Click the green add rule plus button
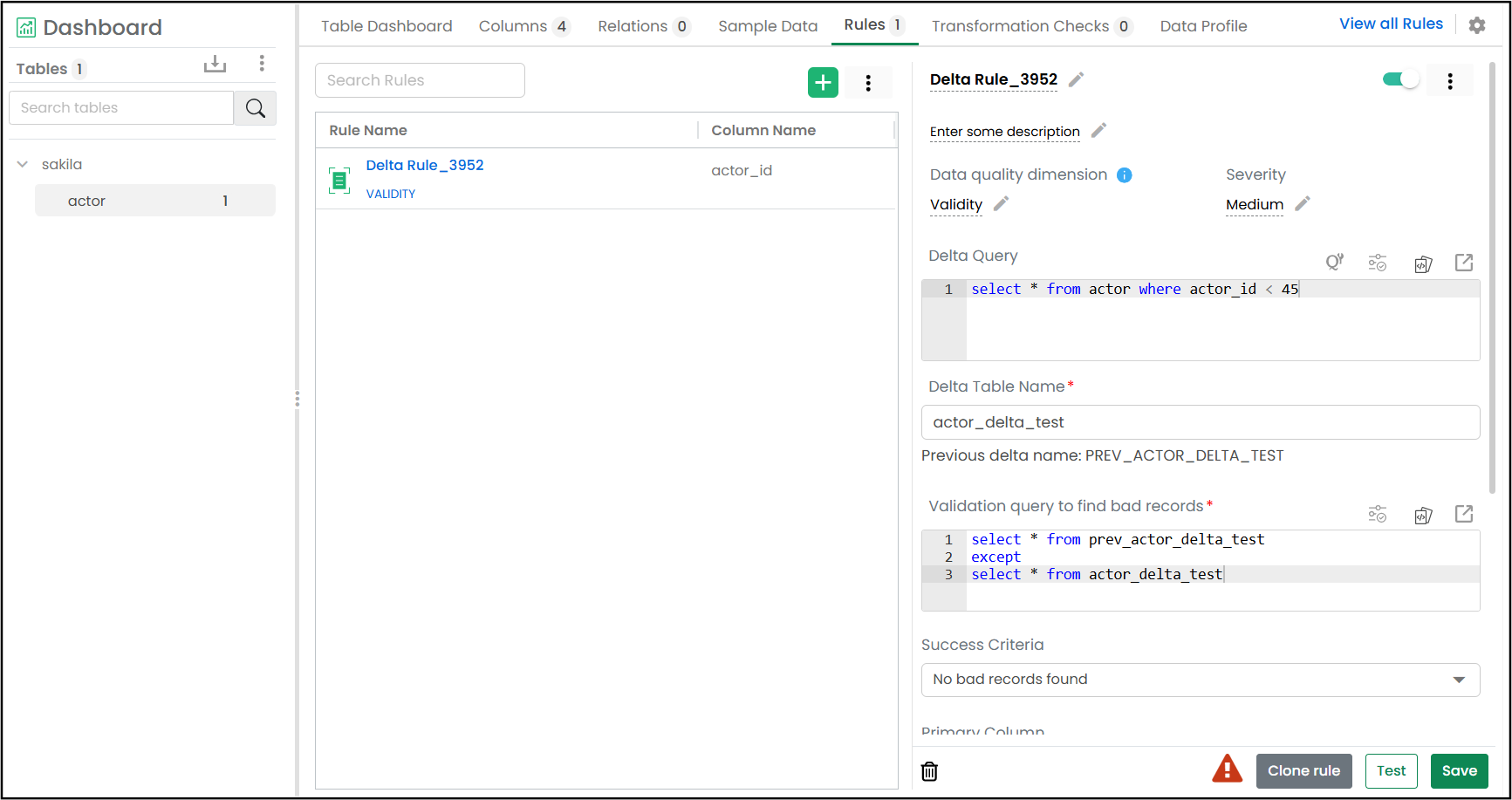This screenshot has height=800, width=1512. [823, 82]
